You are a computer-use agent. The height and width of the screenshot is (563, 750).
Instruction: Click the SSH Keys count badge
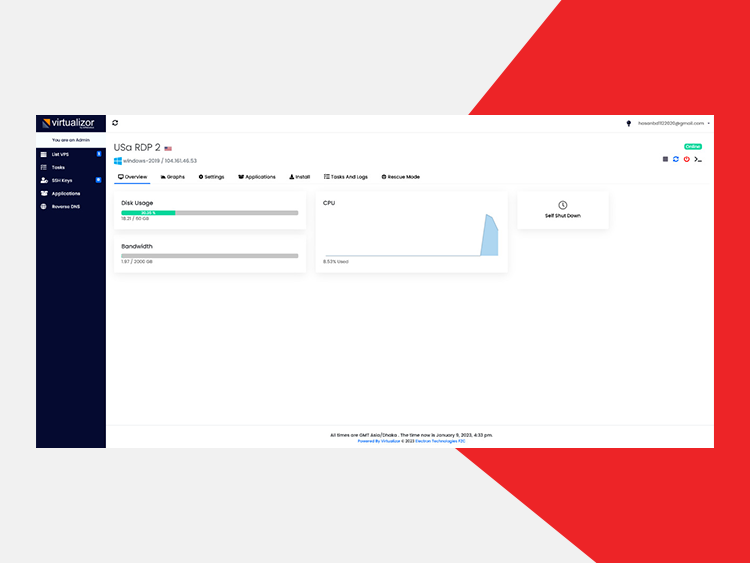98,180
